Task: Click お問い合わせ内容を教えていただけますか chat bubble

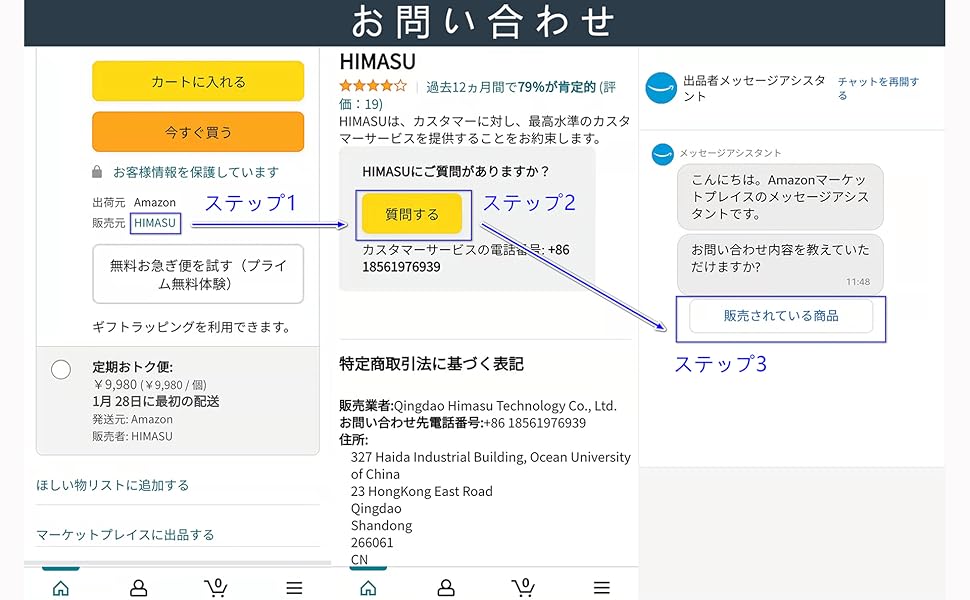Action: coord(780,264)
